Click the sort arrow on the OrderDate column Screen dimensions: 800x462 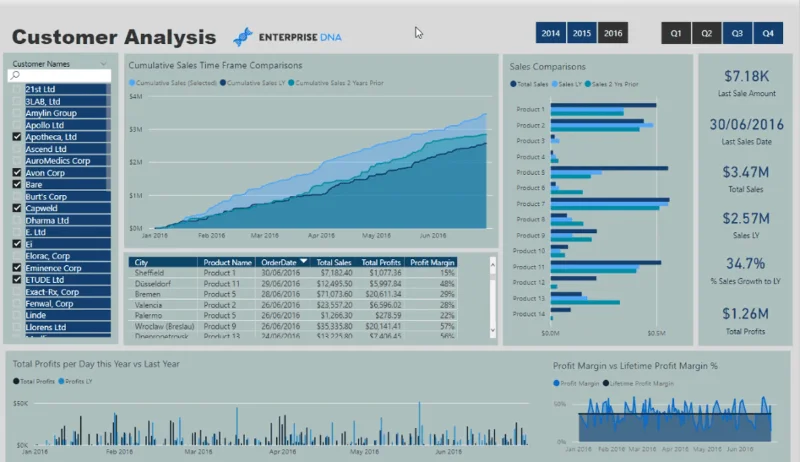[304, 261]
